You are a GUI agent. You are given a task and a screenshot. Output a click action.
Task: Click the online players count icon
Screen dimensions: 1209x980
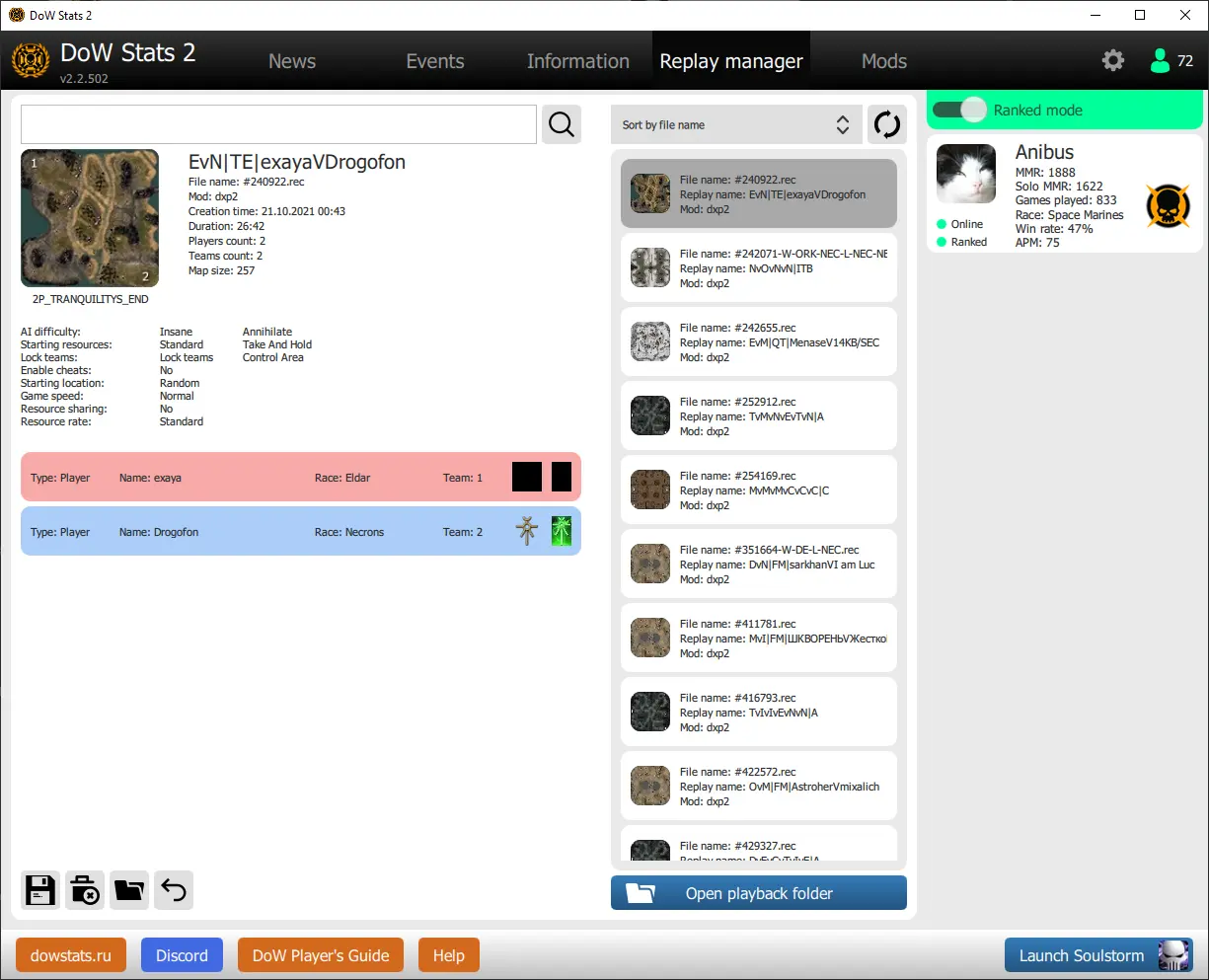coord(1160,60)
